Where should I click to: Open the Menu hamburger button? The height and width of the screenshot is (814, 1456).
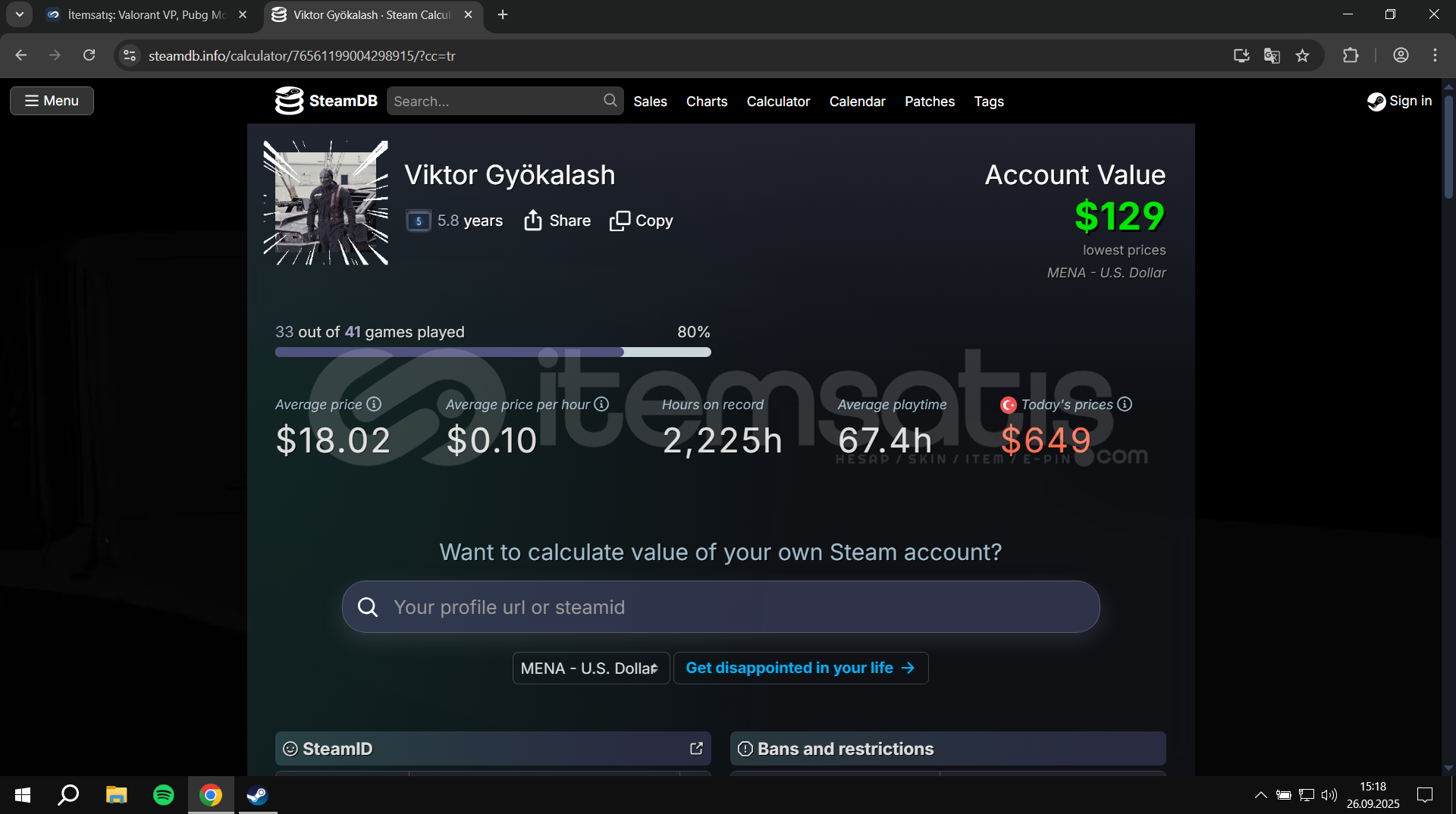click(52, 101)
